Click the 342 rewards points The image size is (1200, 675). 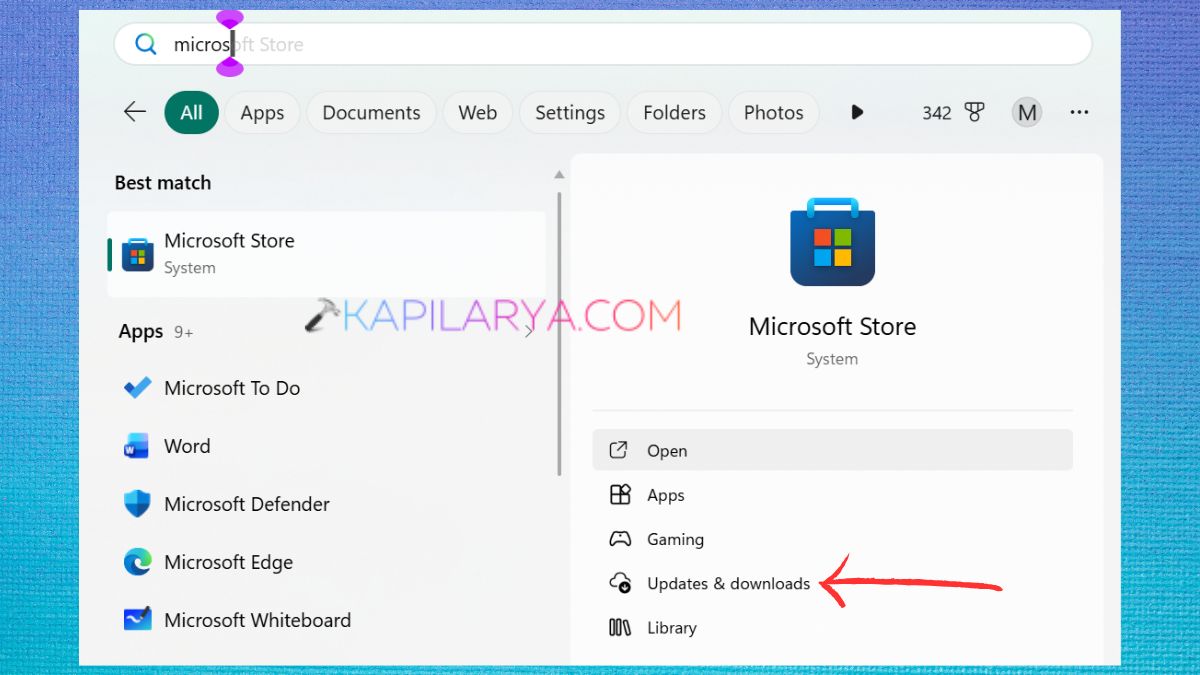[937, 113]
